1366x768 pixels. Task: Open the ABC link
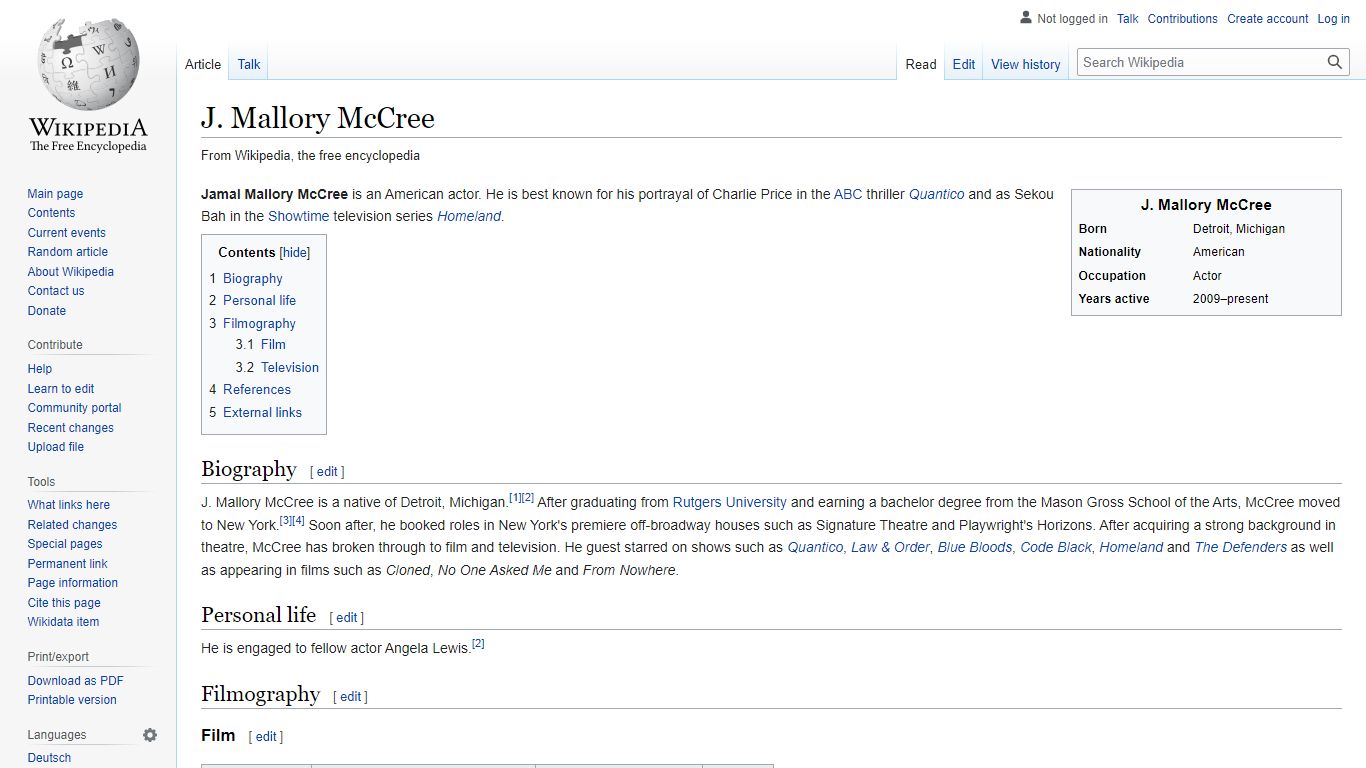point(848,194)
